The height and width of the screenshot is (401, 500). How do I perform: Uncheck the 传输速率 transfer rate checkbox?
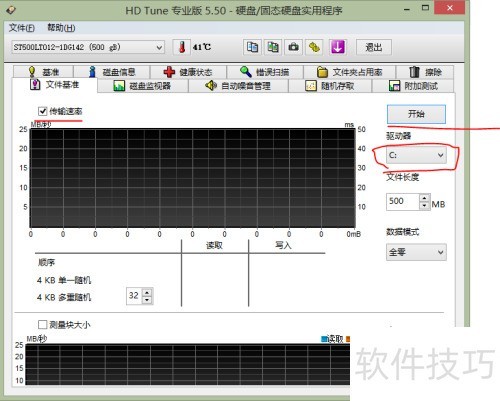[x=42, y=111]
